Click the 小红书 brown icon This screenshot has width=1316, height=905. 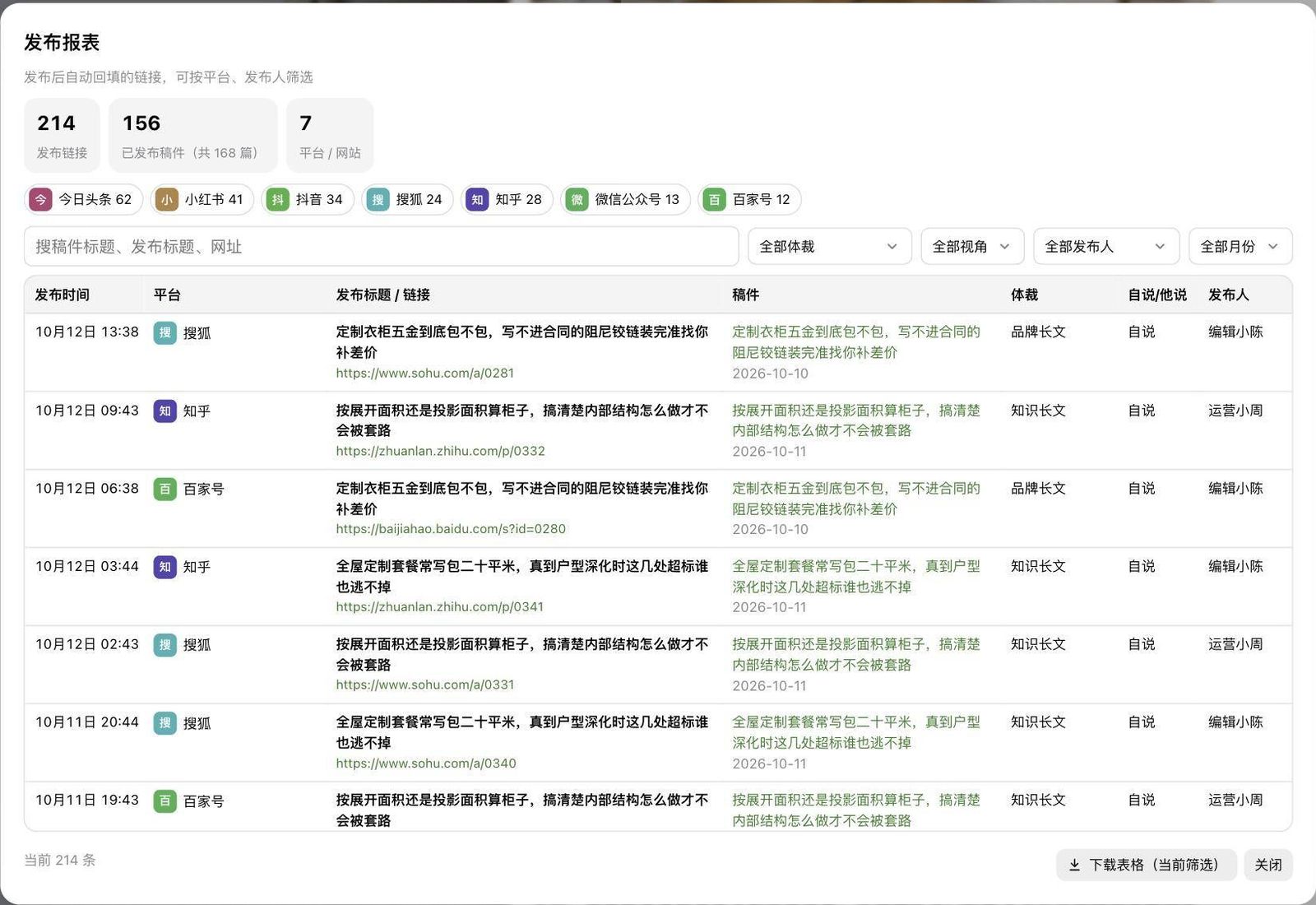167,199
